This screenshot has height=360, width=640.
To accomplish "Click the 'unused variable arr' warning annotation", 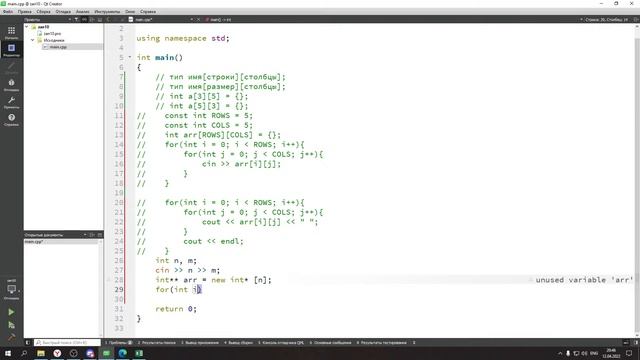I will tap(584, 280).
